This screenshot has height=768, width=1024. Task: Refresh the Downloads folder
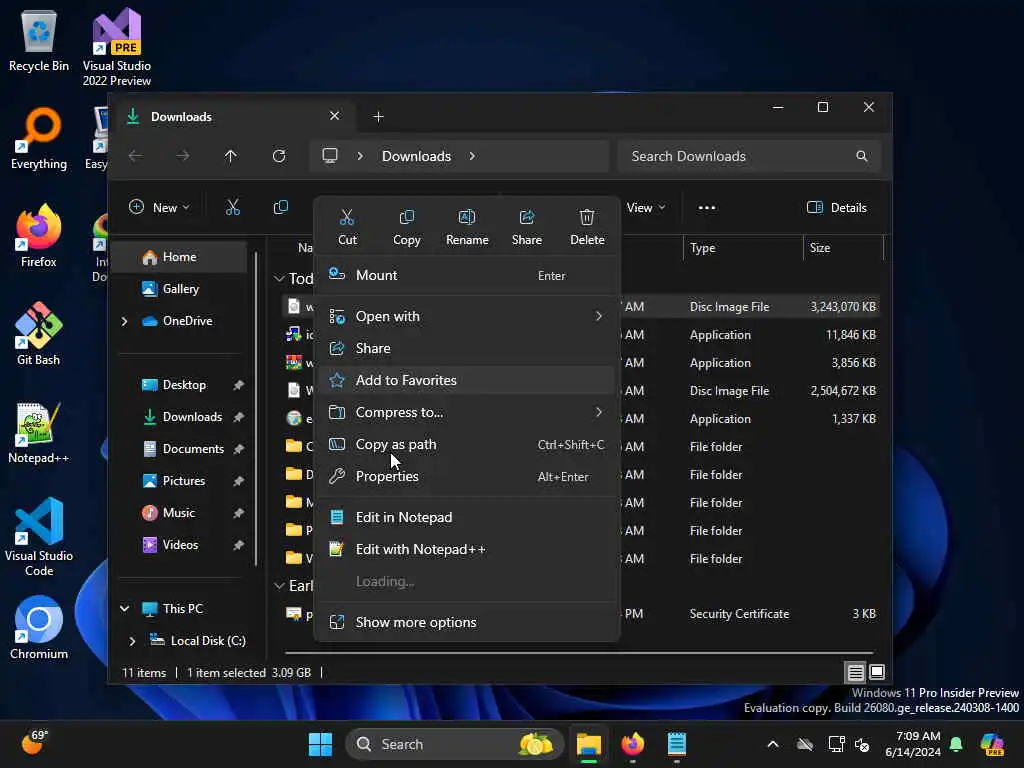tap(279, 156)
